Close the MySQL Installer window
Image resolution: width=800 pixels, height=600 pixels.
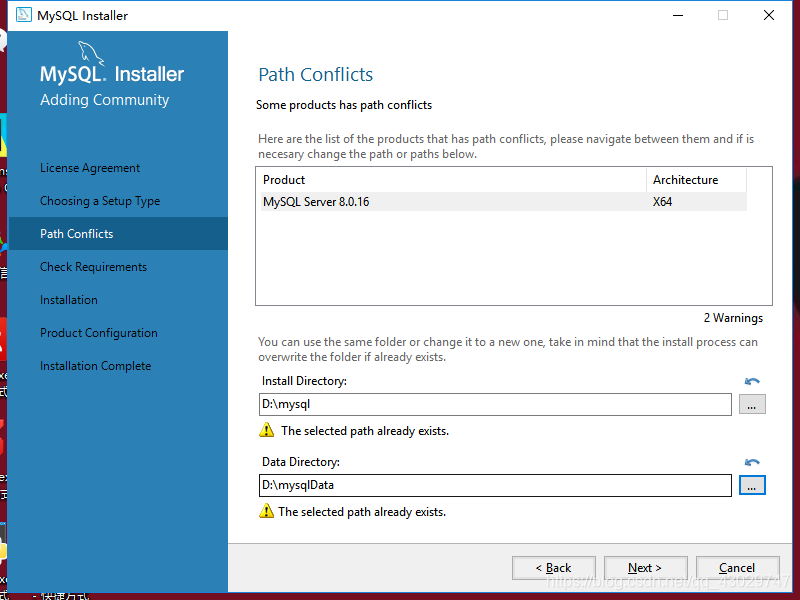click(x=769, y=15)
